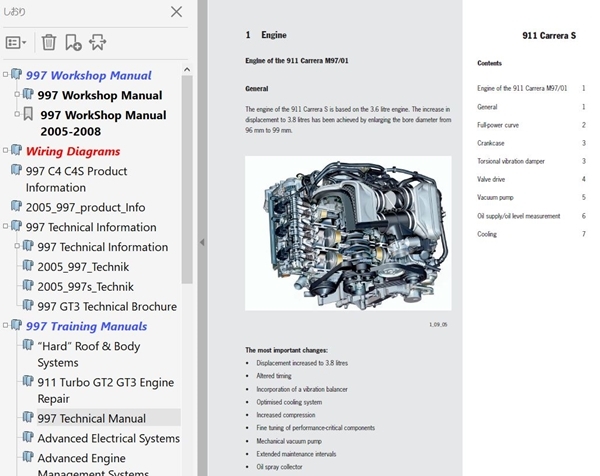The image size is (600, 476).
Task: Click the contents entry 'Cooling'
Action: click(x=487, y=234)
